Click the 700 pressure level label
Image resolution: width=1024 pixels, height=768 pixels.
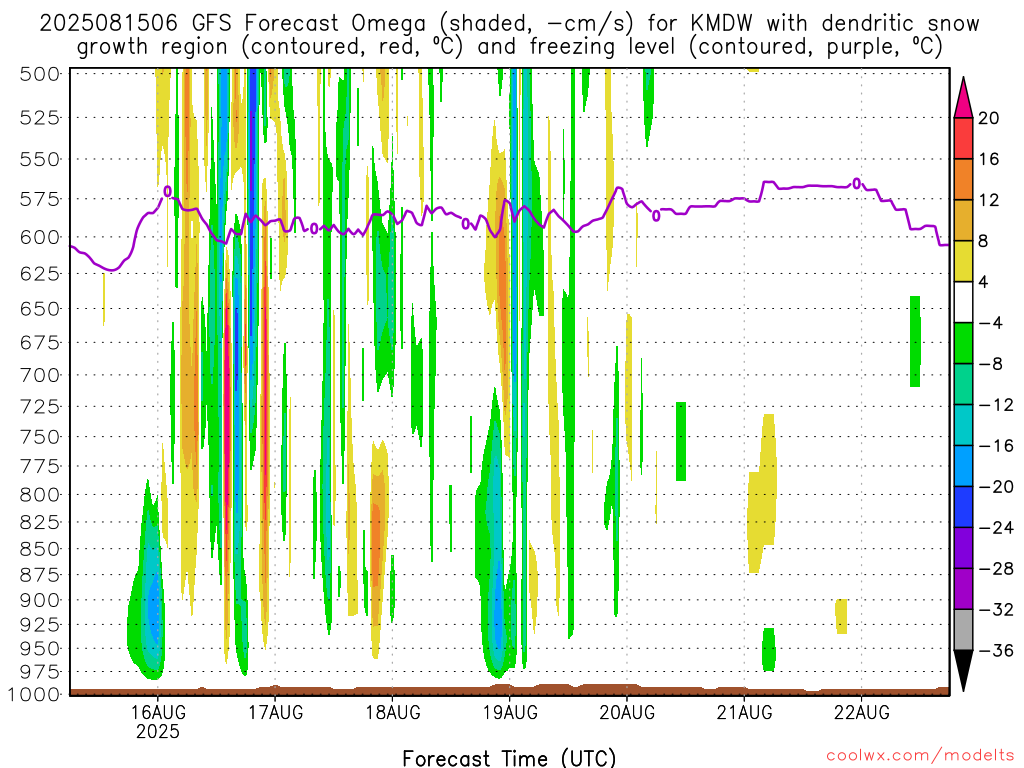pyautogui.click(x=39, y=375)
